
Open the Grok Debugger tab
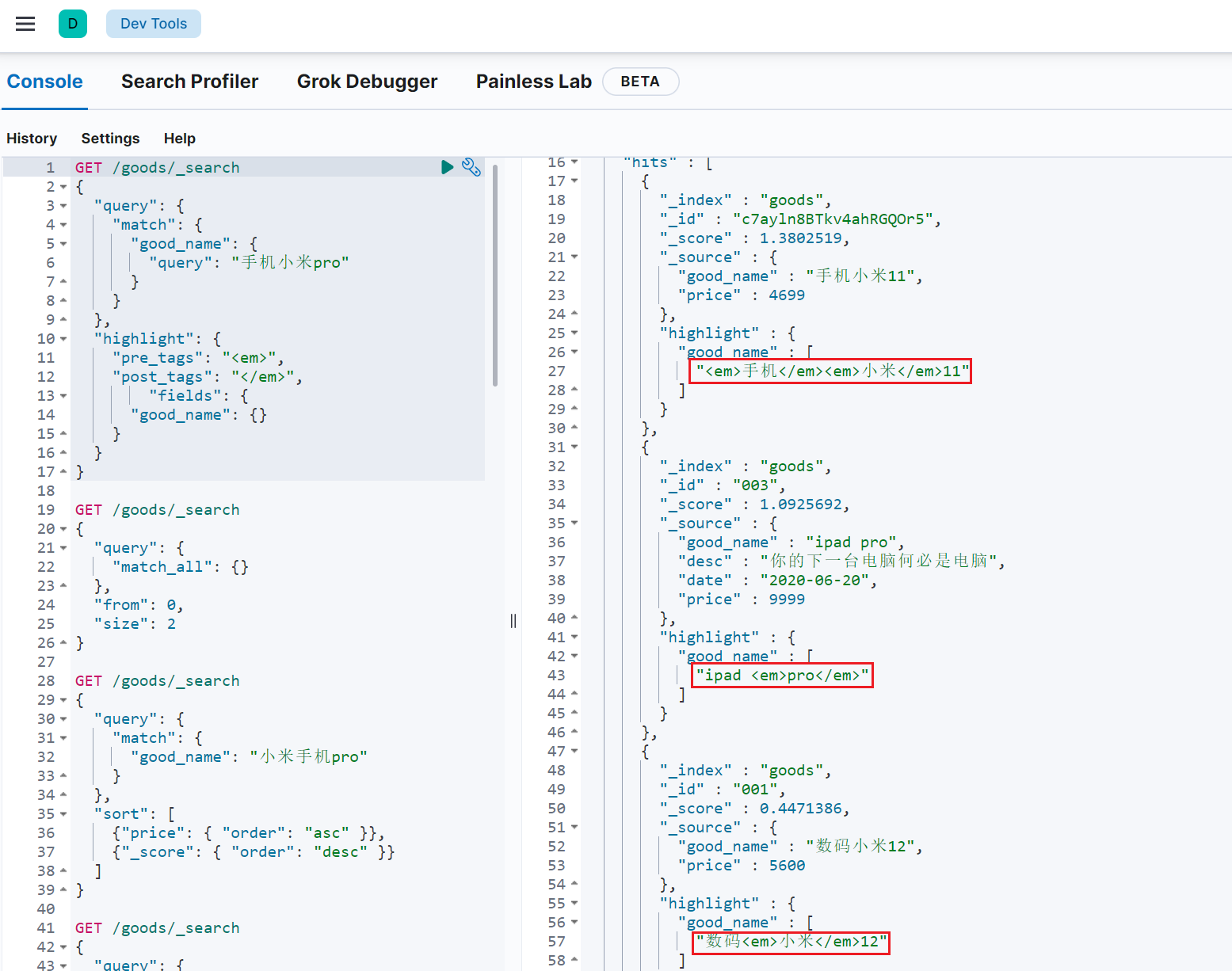pos(367,82)
